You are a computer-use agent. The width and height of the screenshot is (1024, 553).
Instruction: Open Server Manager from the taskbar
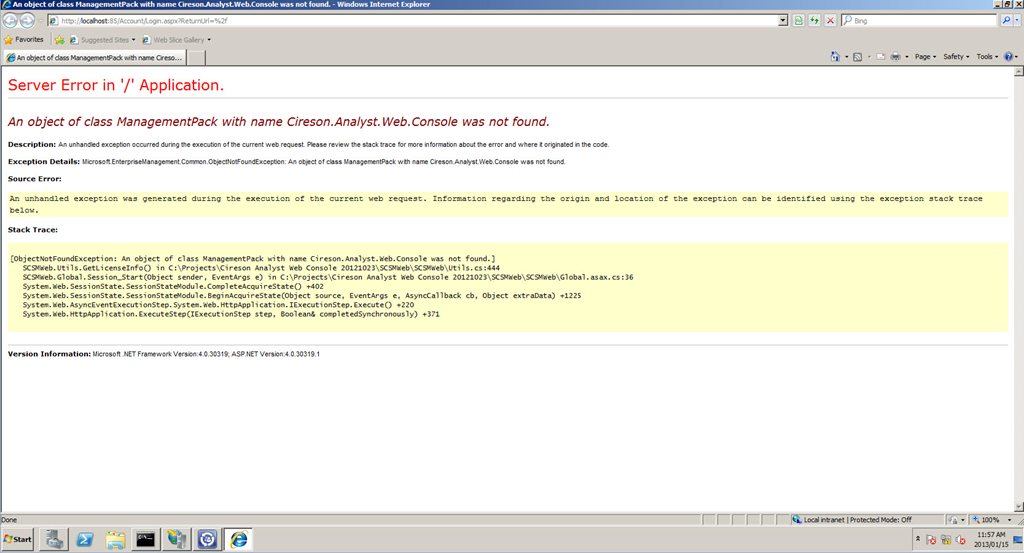pos(55,539)
